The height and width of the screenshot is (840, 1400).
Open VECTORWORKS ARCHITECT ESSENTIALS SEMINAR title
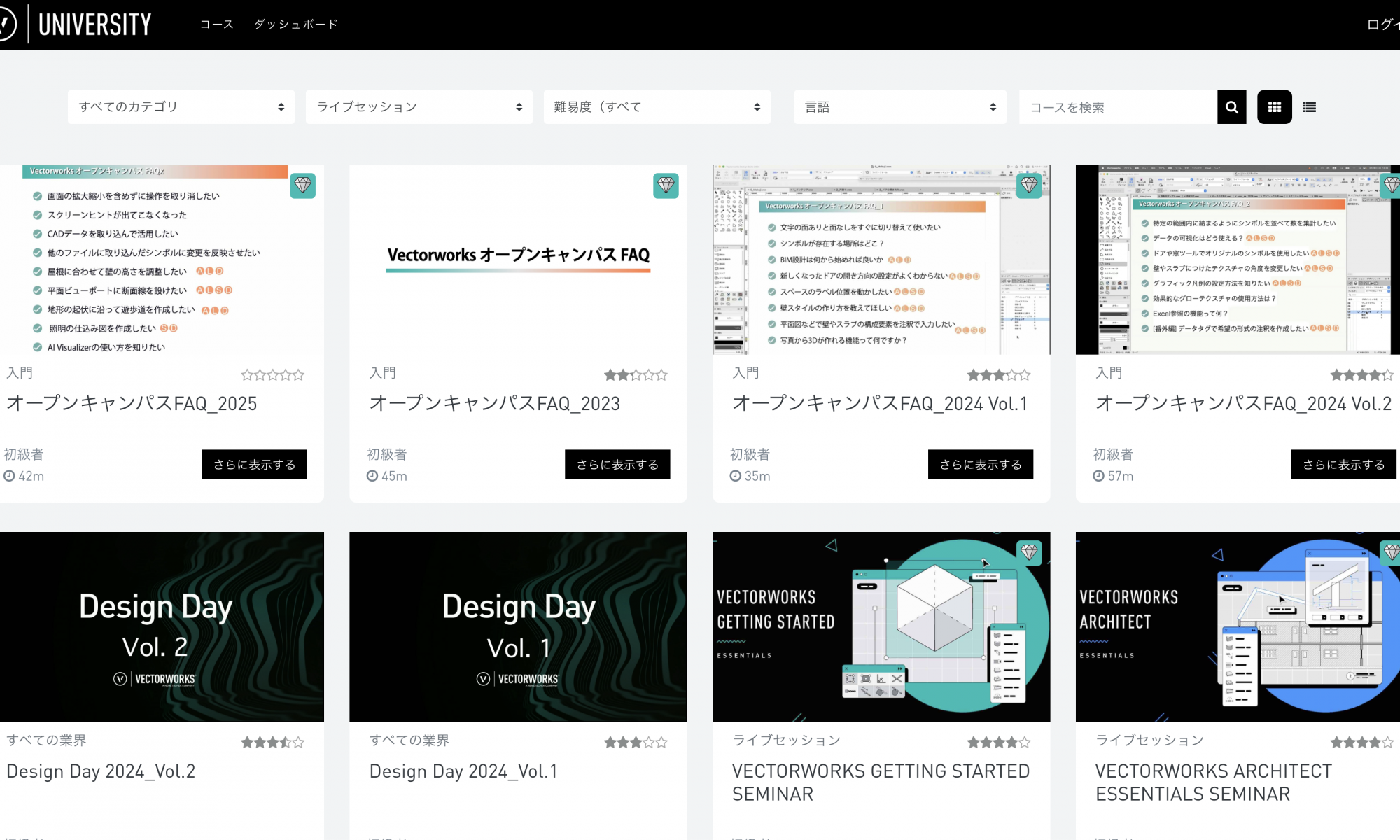(1214, 783)
